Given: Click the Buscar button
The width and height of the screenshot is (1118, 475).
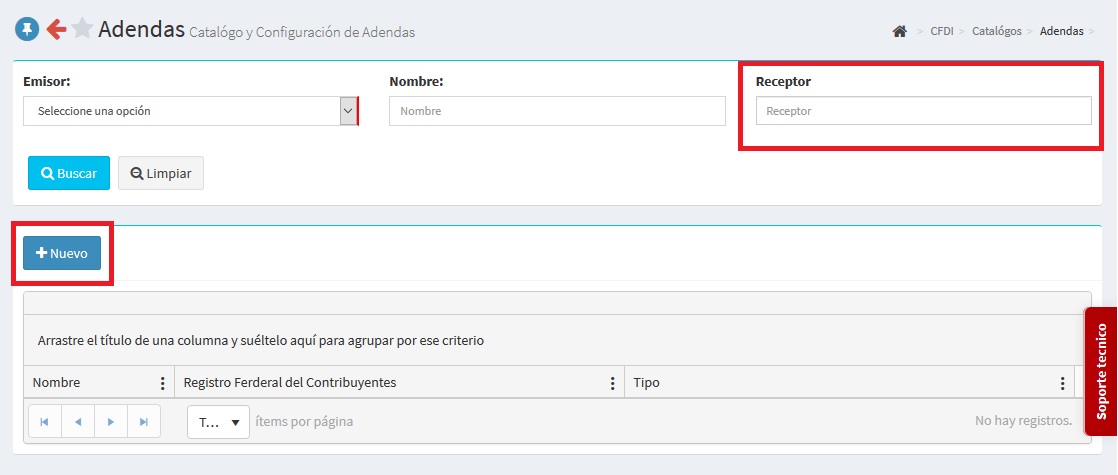Looking at the screenshot, I should click(68, 173).
